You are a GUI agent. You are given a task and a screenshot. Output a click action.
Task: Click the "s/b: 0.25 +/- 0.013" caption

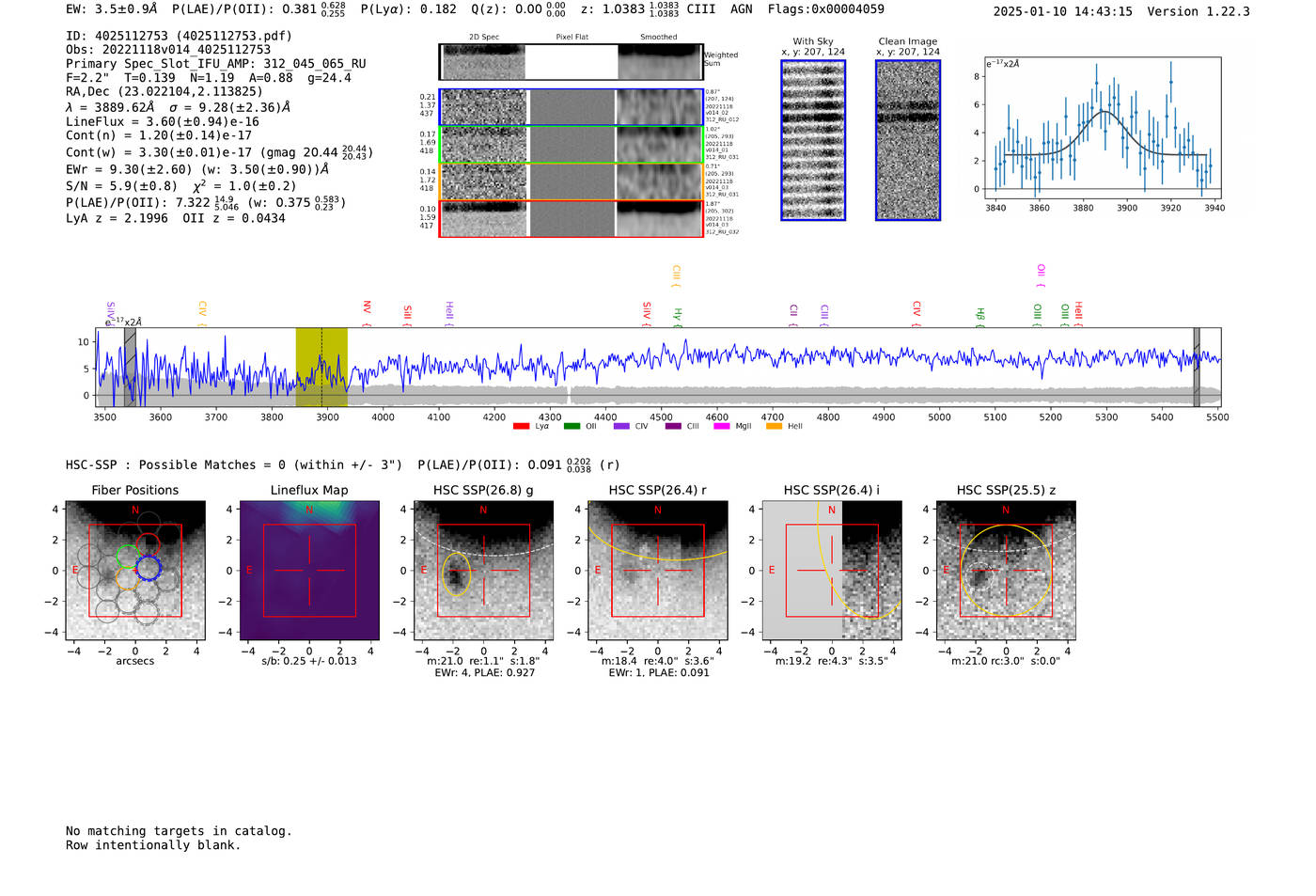309,661
